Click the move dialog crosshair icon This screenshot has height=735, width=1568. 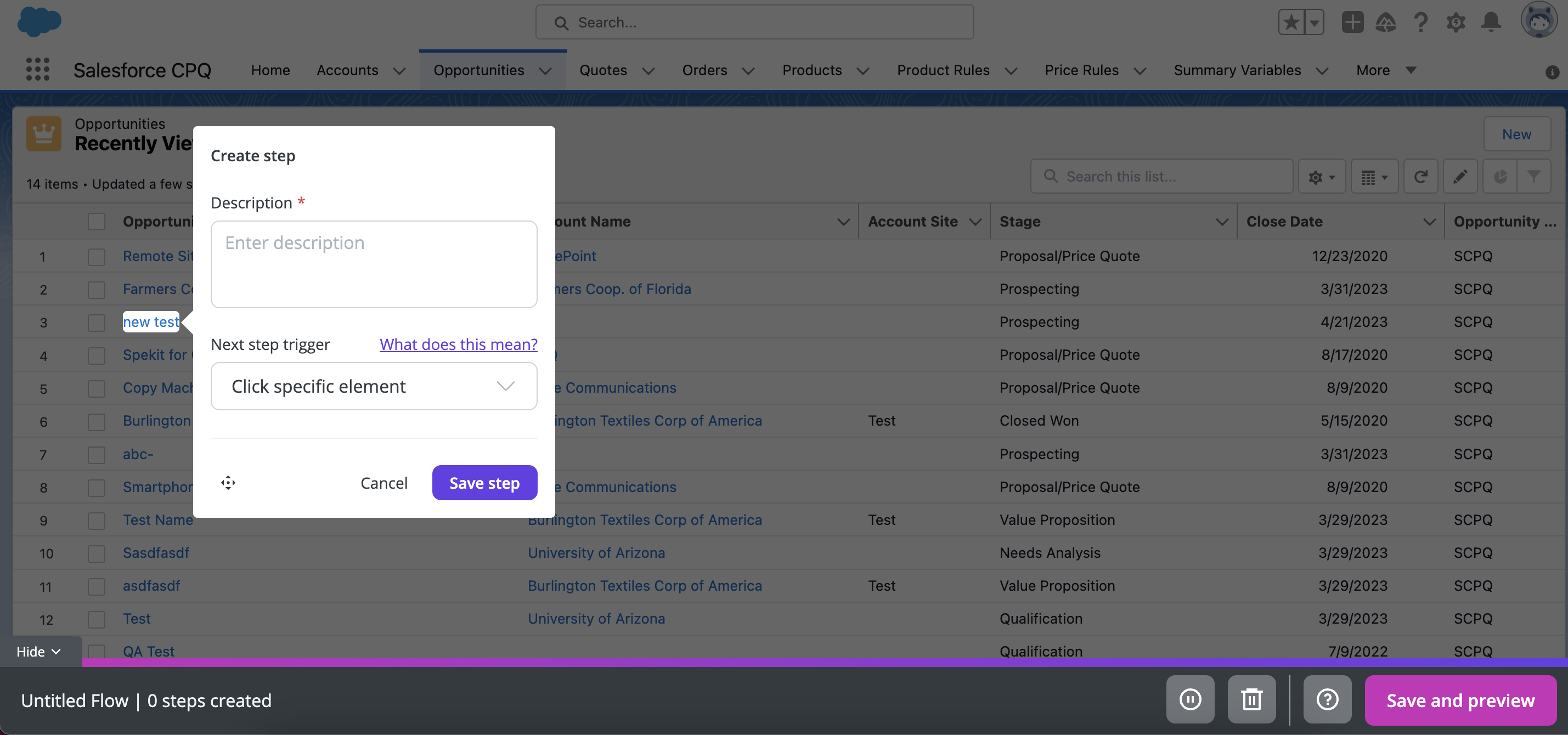click(x=228, y=483)
